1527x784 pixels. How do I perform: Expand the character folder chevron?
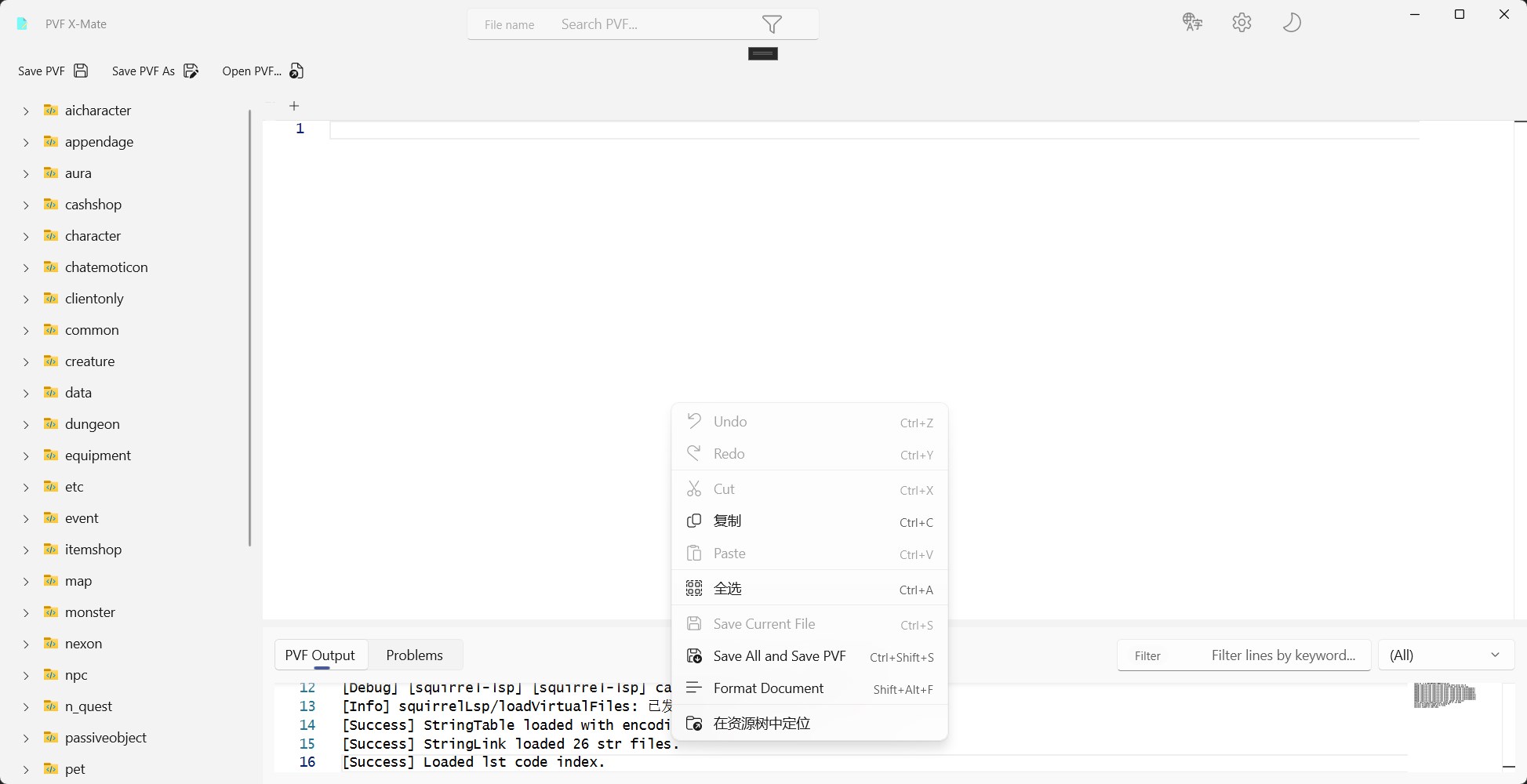(26, 237)
